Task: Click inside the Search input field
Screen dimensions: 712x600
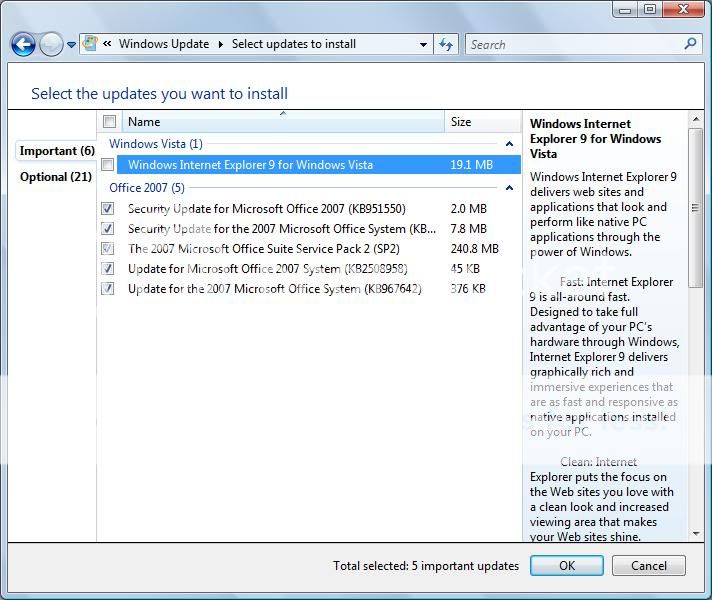Action: [x=575, y=44]
